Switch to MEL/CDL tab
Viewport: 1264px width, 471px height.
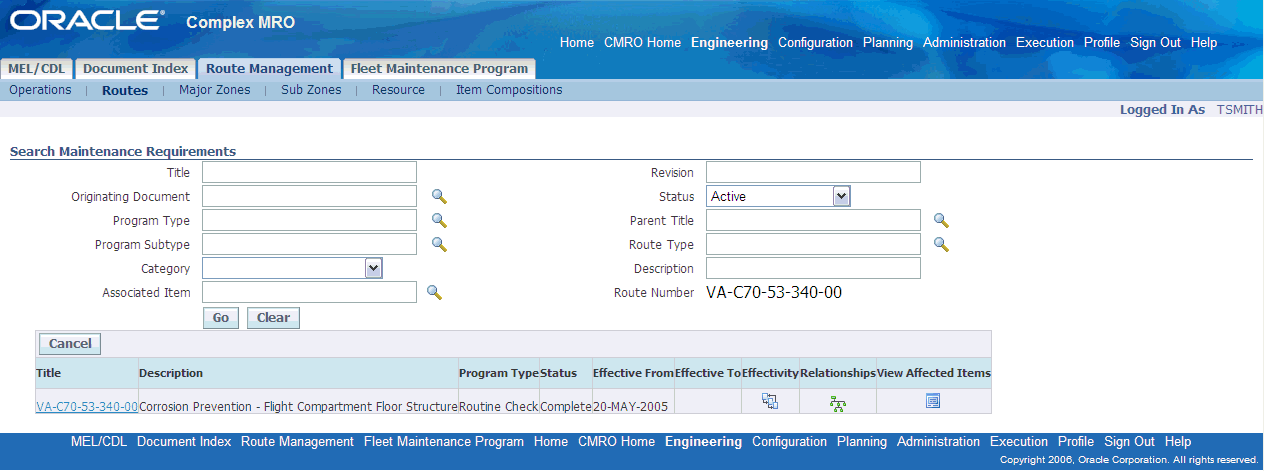[x=37, y=69]
